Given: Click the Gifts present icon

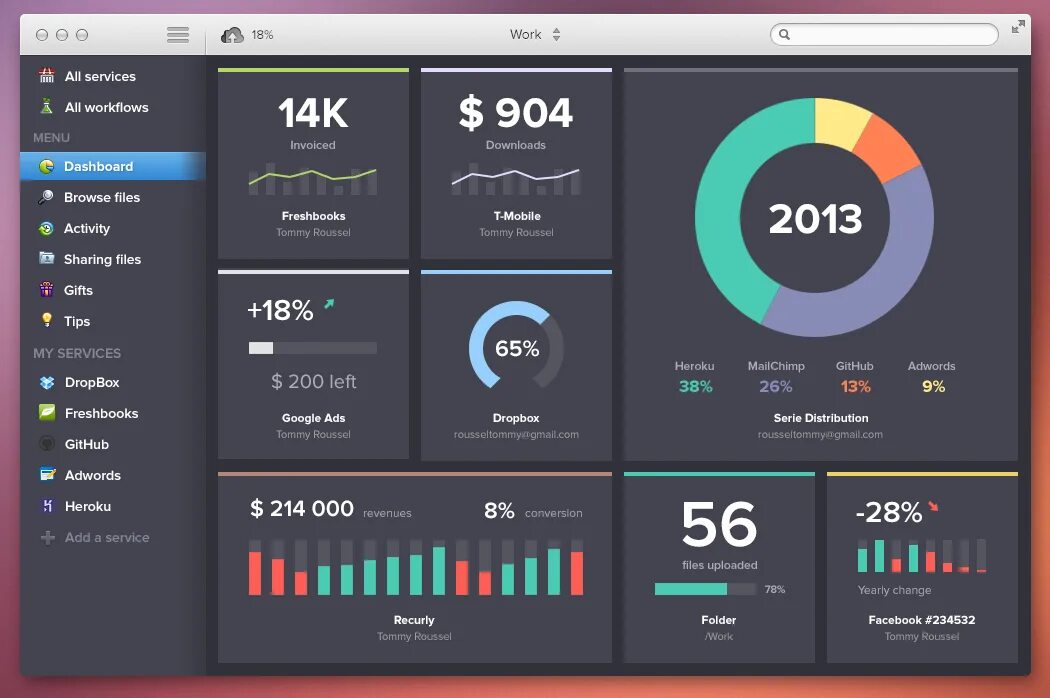Looking at the screenshot, I should click(x=46, y=289).
